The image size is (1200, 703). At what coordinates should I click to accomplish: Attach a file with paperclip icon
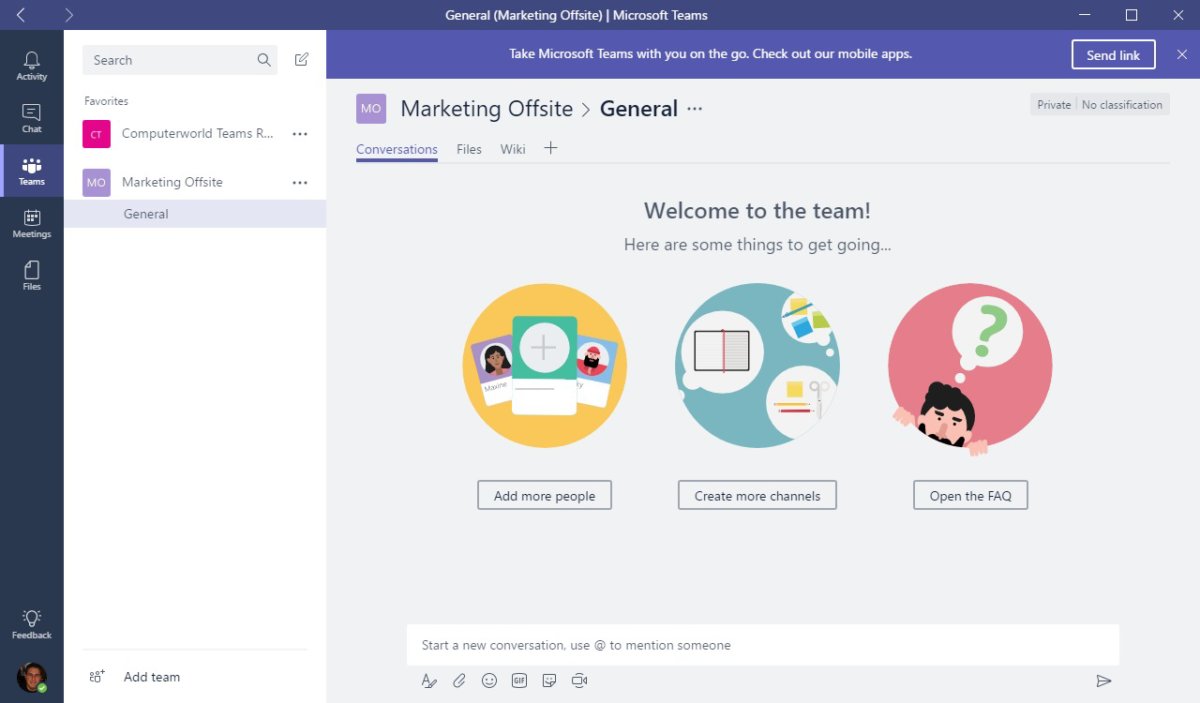point(459,681)
